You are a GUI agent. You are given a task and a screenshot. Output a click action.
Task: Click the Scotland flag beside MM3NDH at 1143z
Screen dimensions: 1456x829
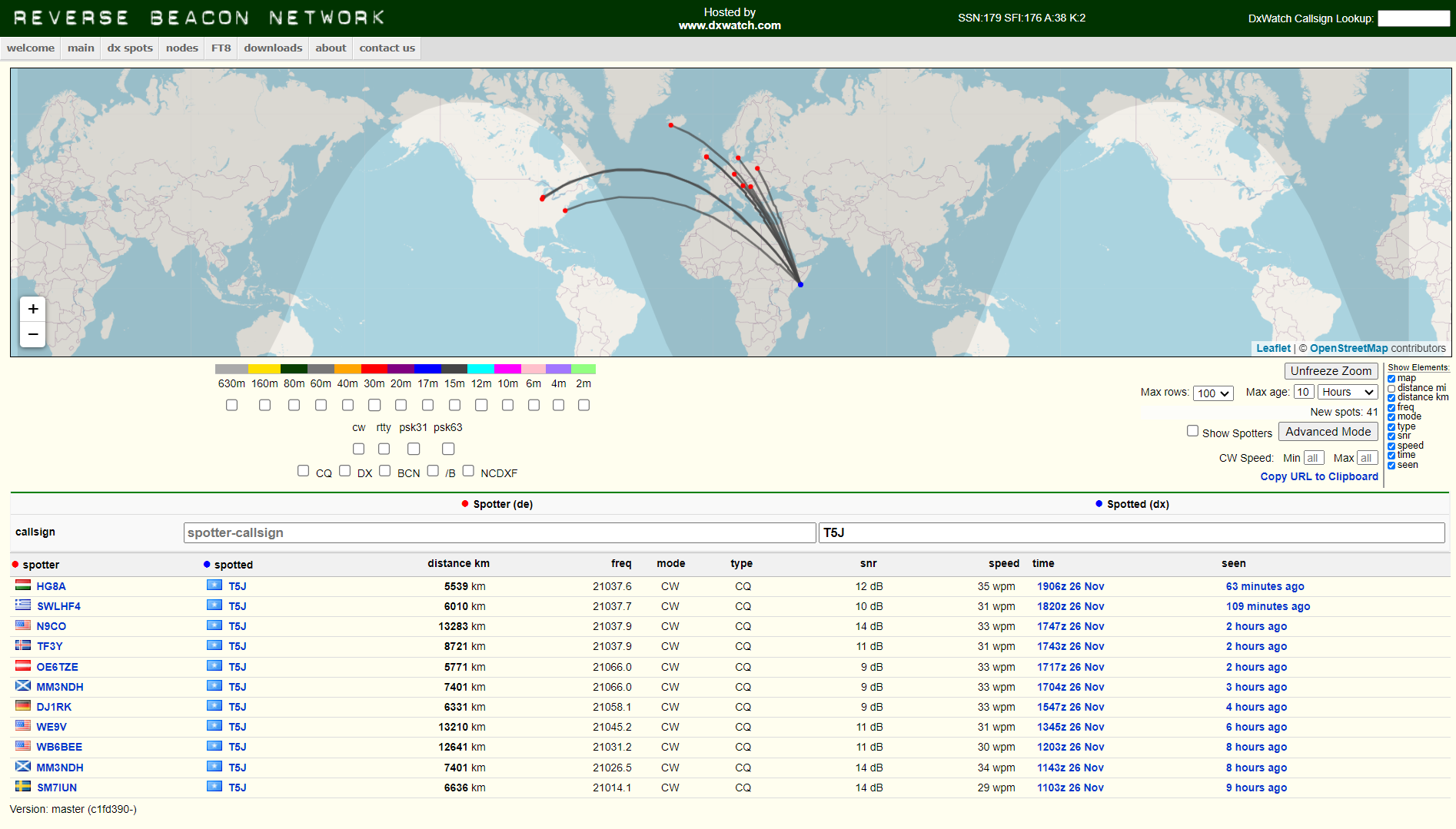23,766
